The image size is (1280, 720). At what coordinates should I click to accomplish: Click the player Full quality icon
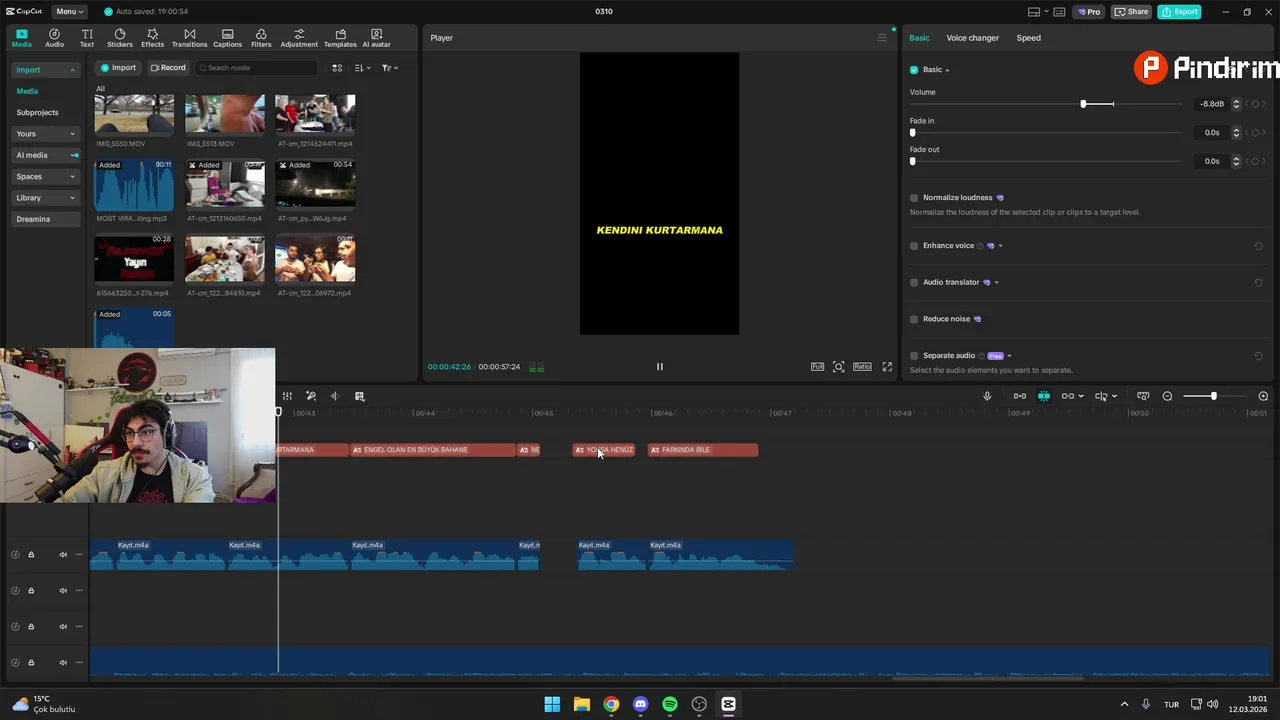[817, 367]
